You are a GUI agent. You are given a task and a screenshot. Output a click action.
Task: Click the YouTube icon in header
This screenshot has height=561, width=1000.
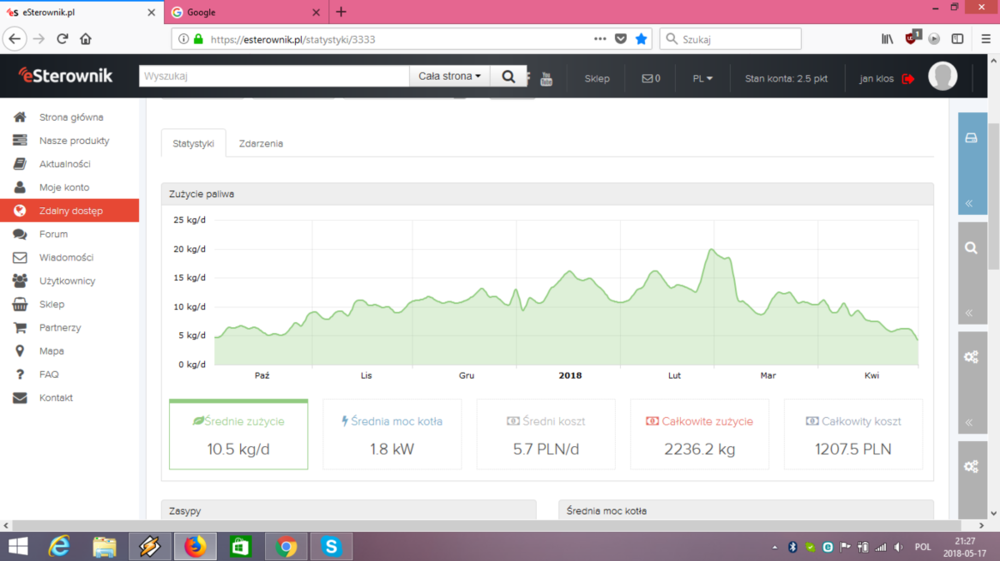546,79
